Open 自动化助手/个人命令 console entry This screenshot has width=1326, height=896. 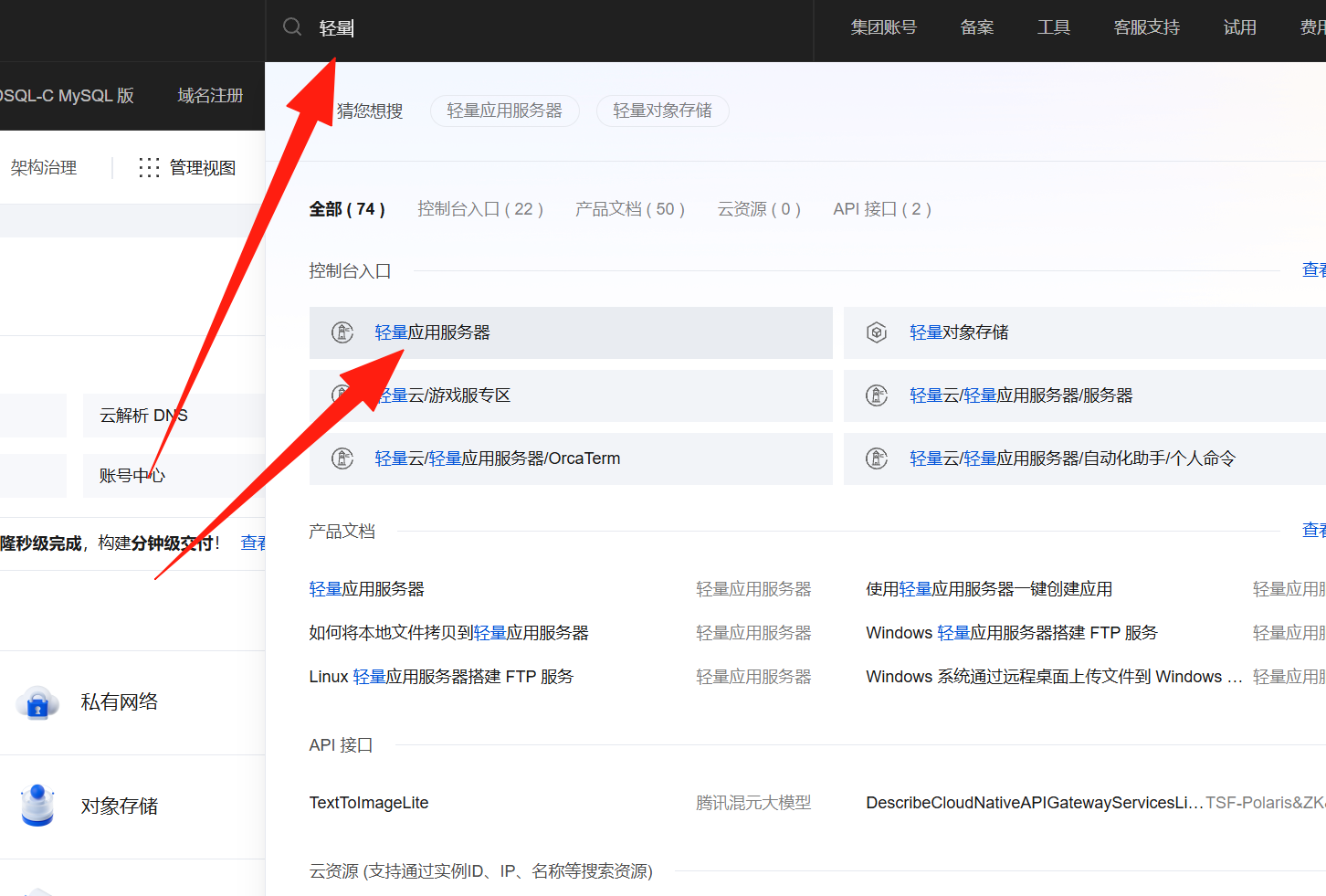click(x=1085, y=459)
